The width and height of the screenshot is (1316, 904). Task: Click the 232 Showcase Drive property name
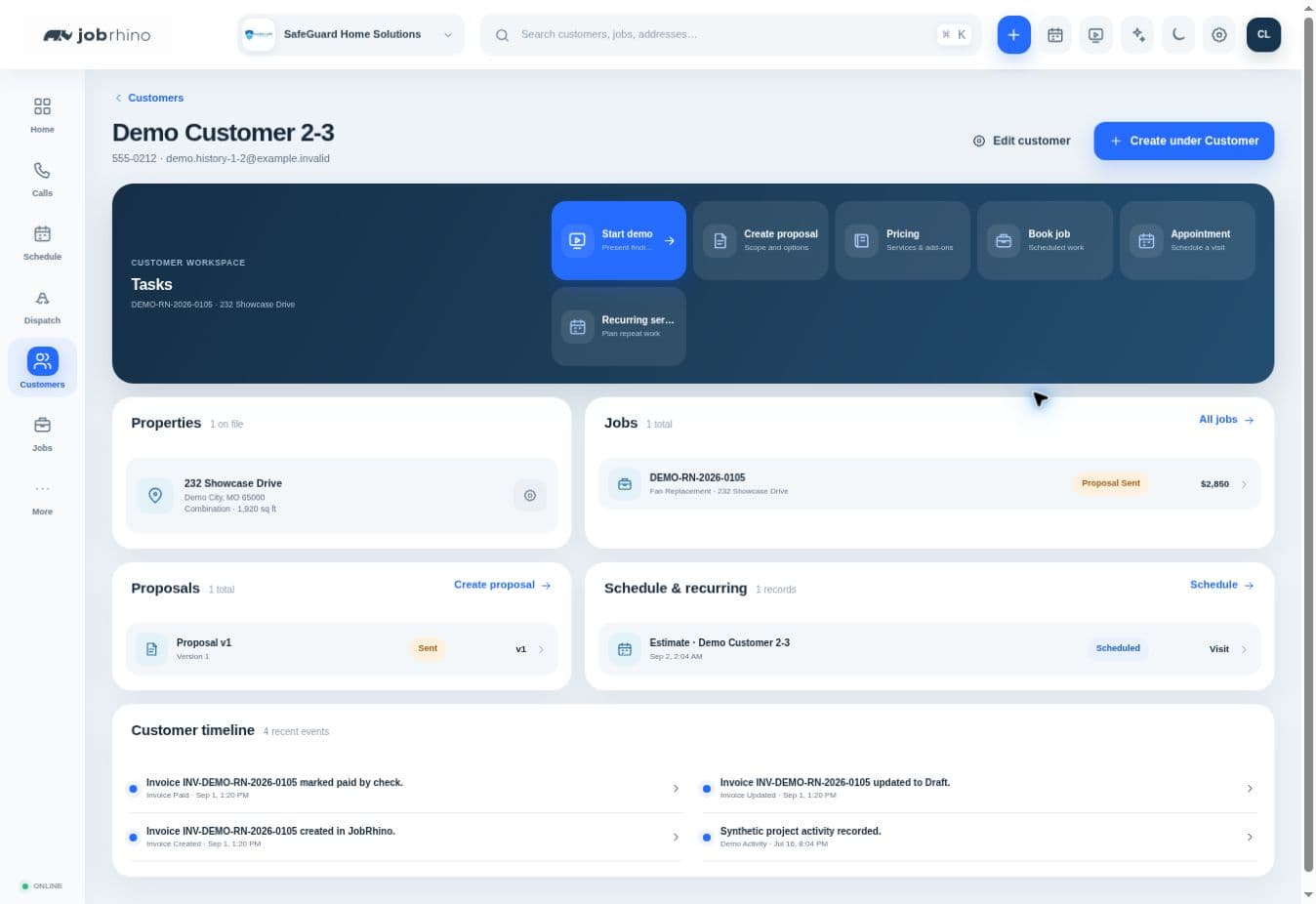click(233, 483)
